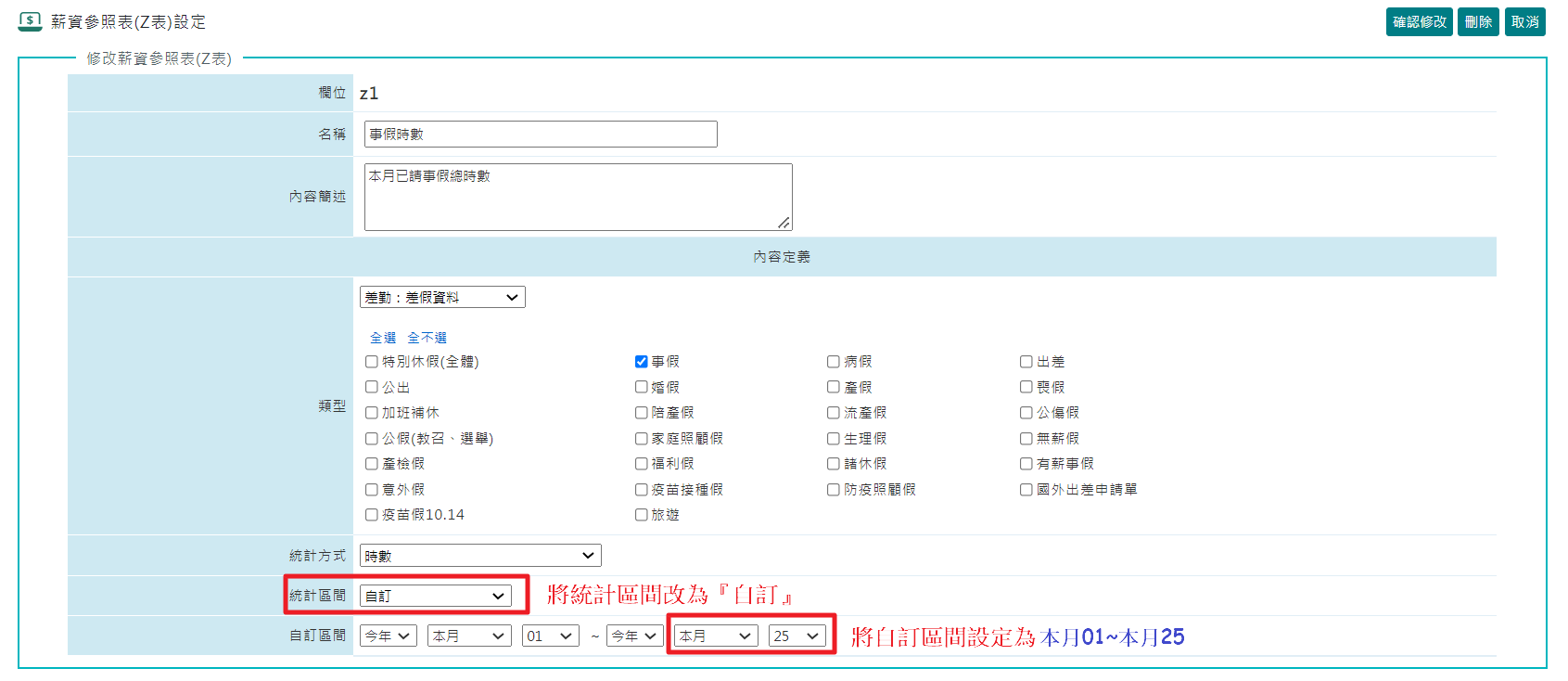Screen dimensions: 1568x681
Task: Tick the 防疫照顧假 checkbox
Action: click(x=834, y=490)
